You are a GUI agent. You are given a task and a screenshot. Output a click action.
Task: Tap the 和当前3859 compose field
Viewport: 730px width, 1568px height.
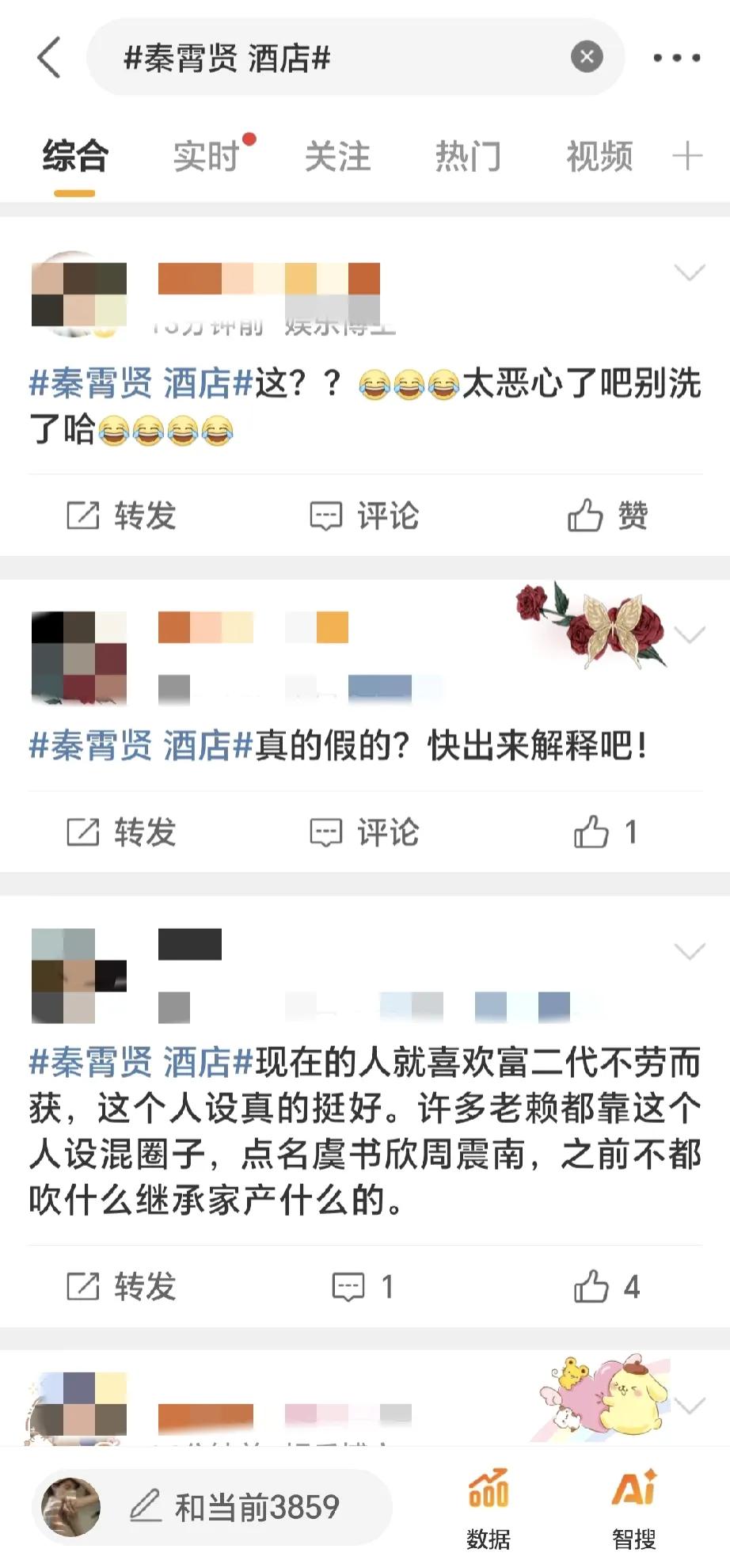pos(212,1507)
